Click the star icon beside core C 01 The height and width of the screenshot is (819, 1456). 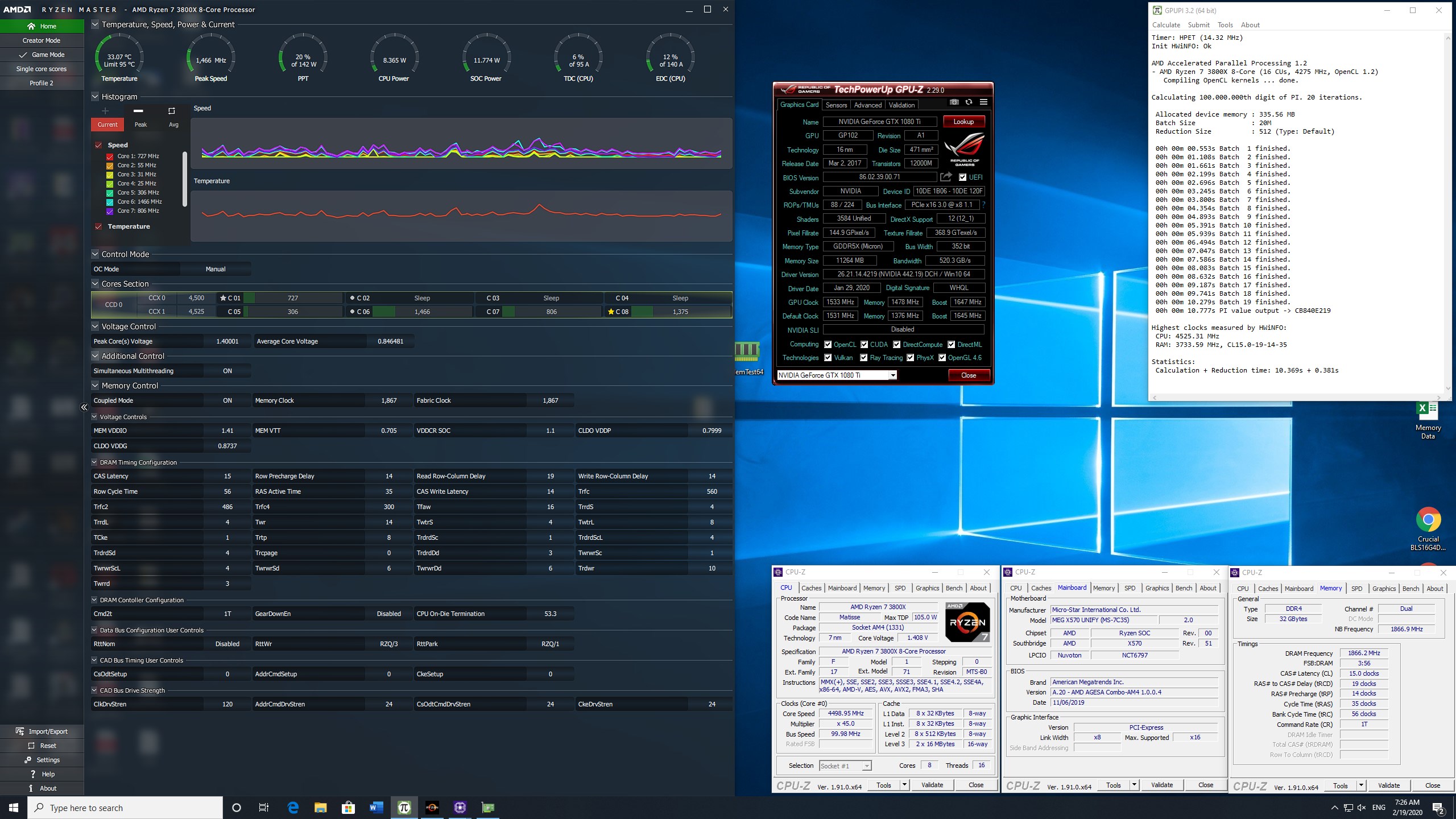223,298
